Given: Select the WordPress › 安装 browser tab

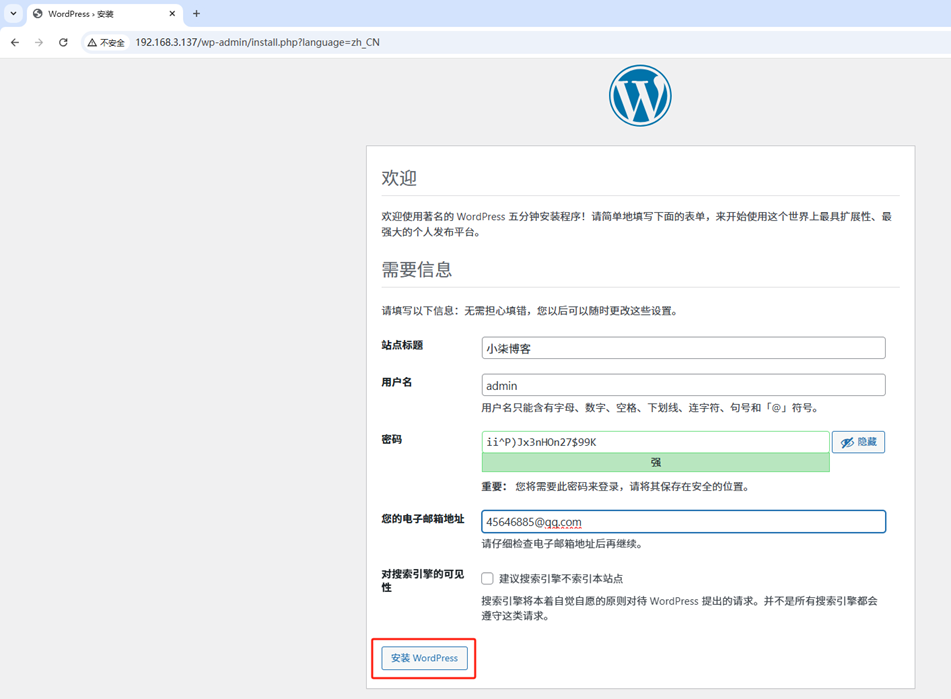Looking at the screenshot, I should [105, 13].
